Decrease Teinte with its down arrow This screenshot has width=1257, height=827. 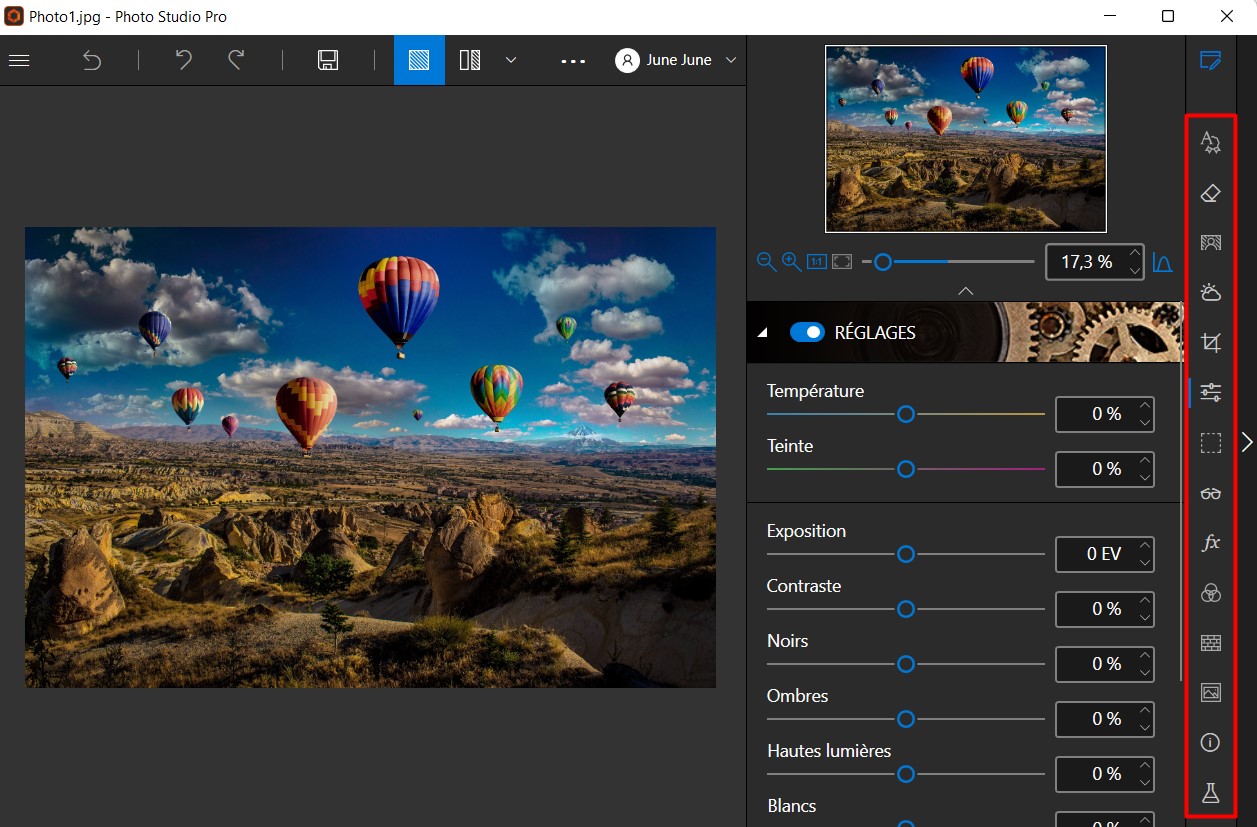(x=1145, y=478)
